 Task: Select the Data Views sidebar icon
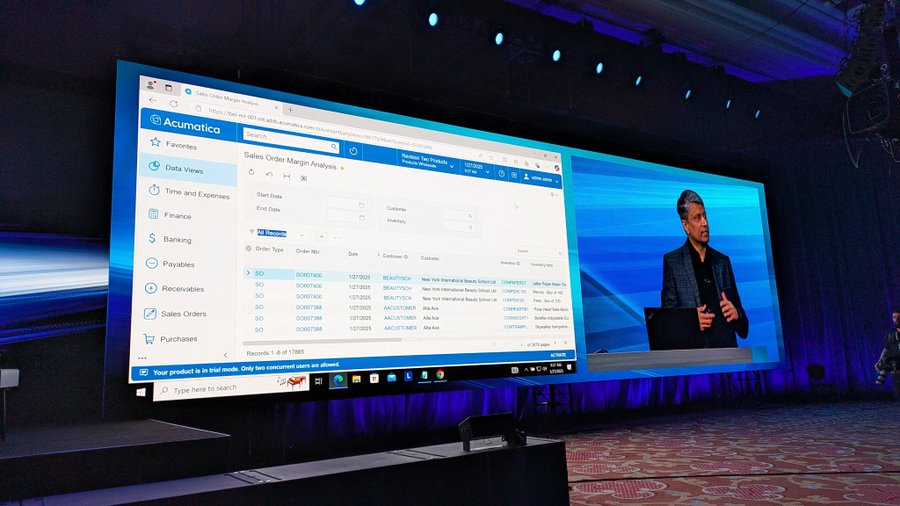point(154,168)
